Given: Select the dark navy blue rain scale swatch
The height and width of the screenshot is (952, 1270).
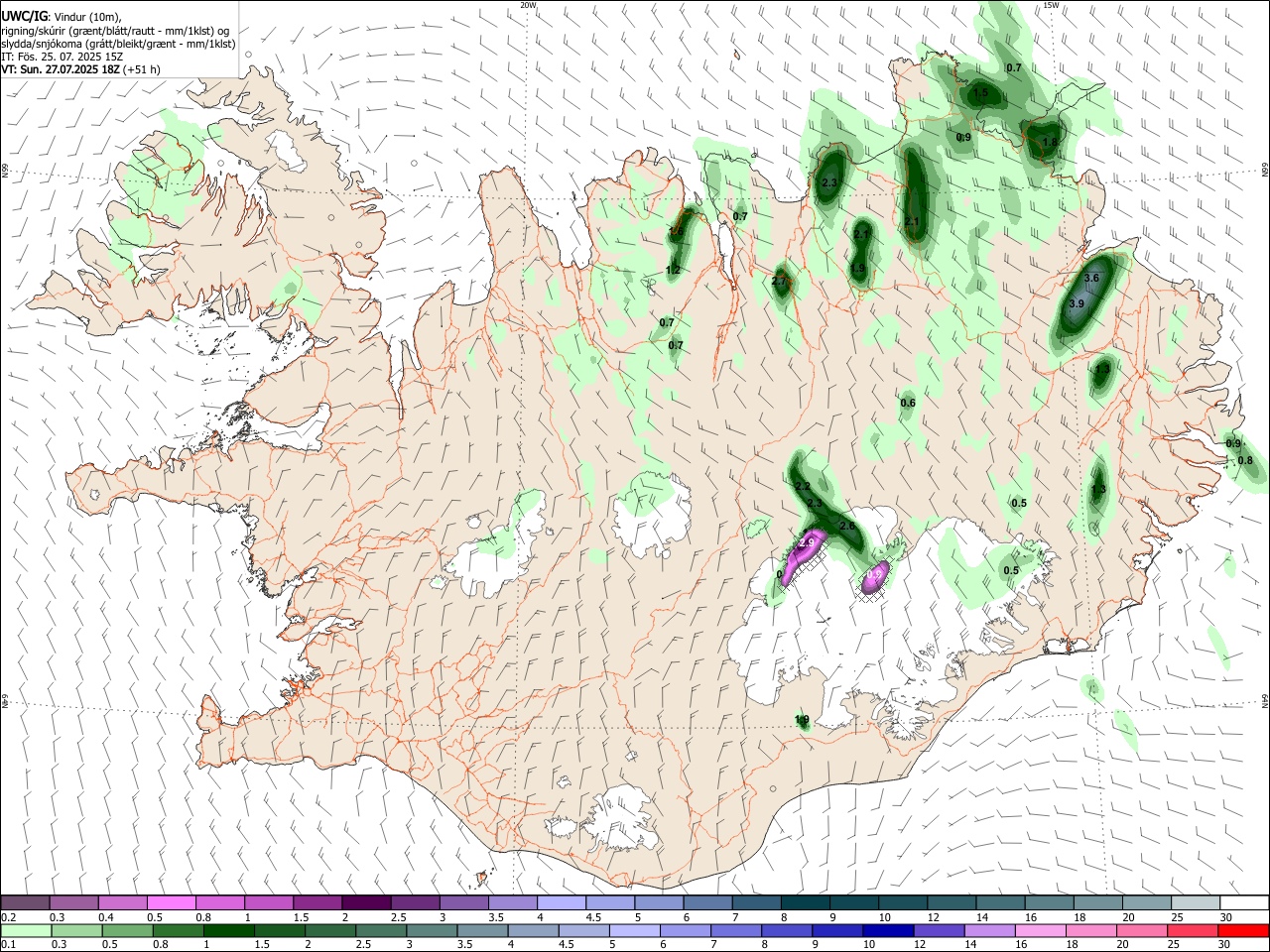Looking at the screenshot, I should (x=886, y=931).
